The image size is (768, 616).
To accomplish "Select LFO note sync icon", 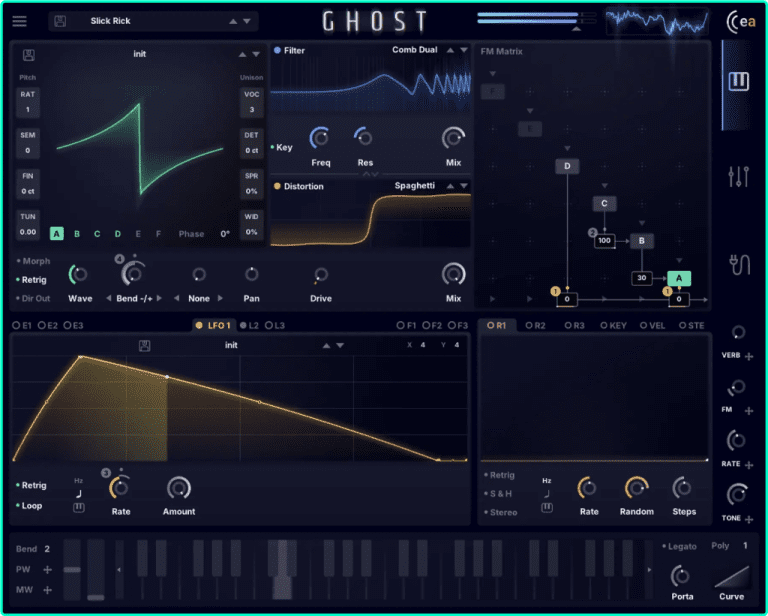I will click(x=79, y=494).
